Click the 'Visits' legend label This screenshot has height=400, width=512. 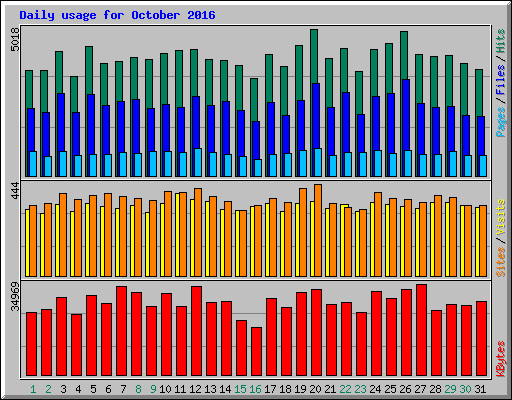tap(501, 217)
